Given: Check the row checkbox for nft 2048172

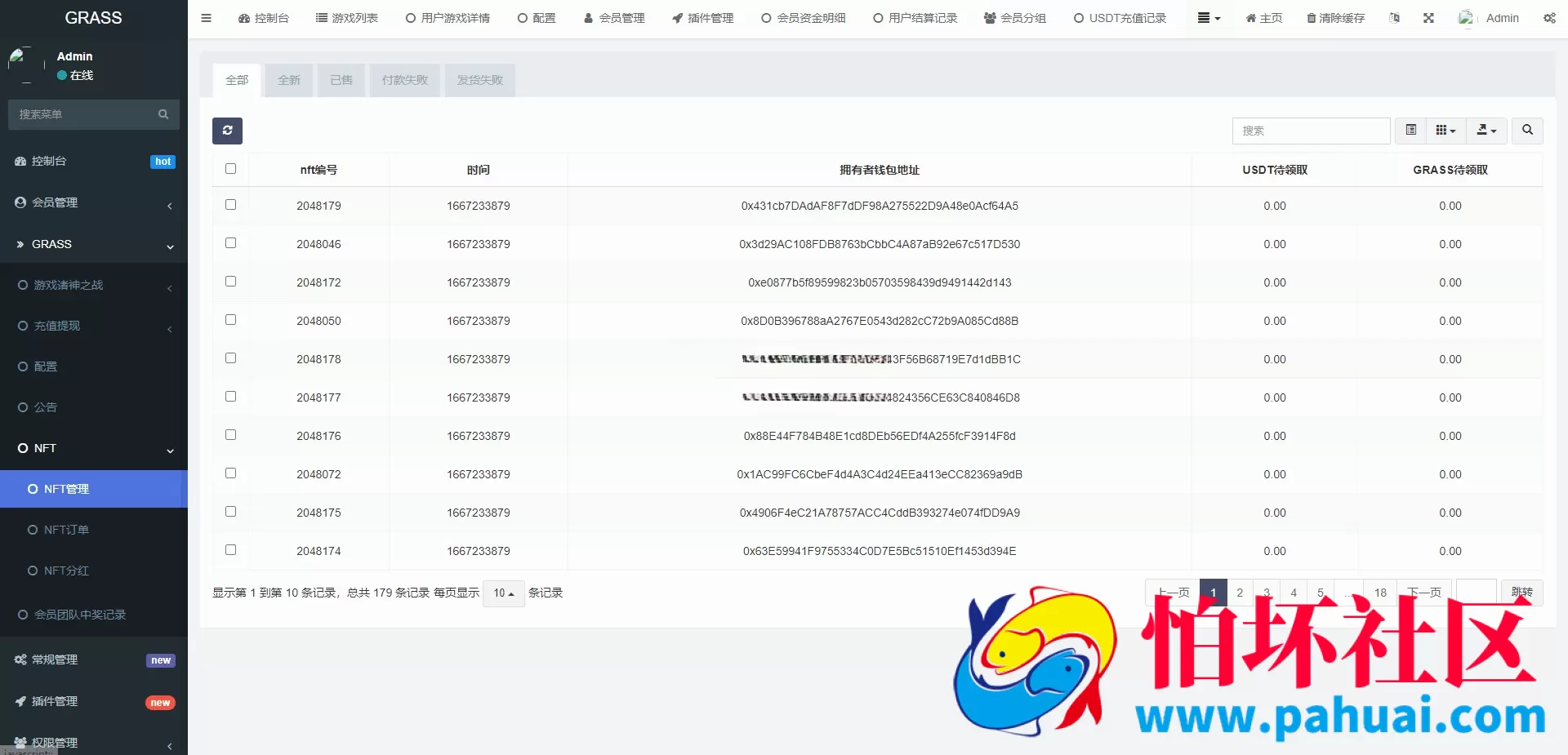Looking at the screenshot, I should click(x=230, y=281).
